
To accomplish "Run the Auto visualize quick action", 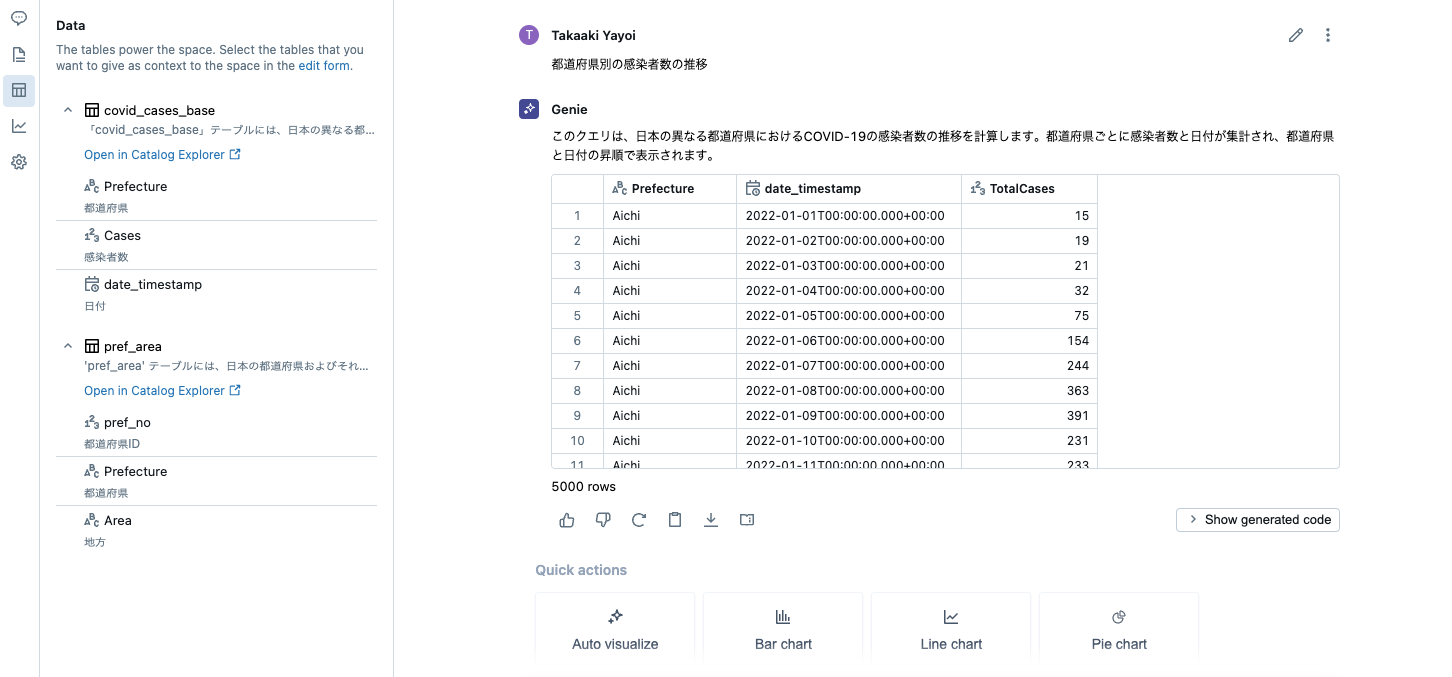I will [614, 630].
